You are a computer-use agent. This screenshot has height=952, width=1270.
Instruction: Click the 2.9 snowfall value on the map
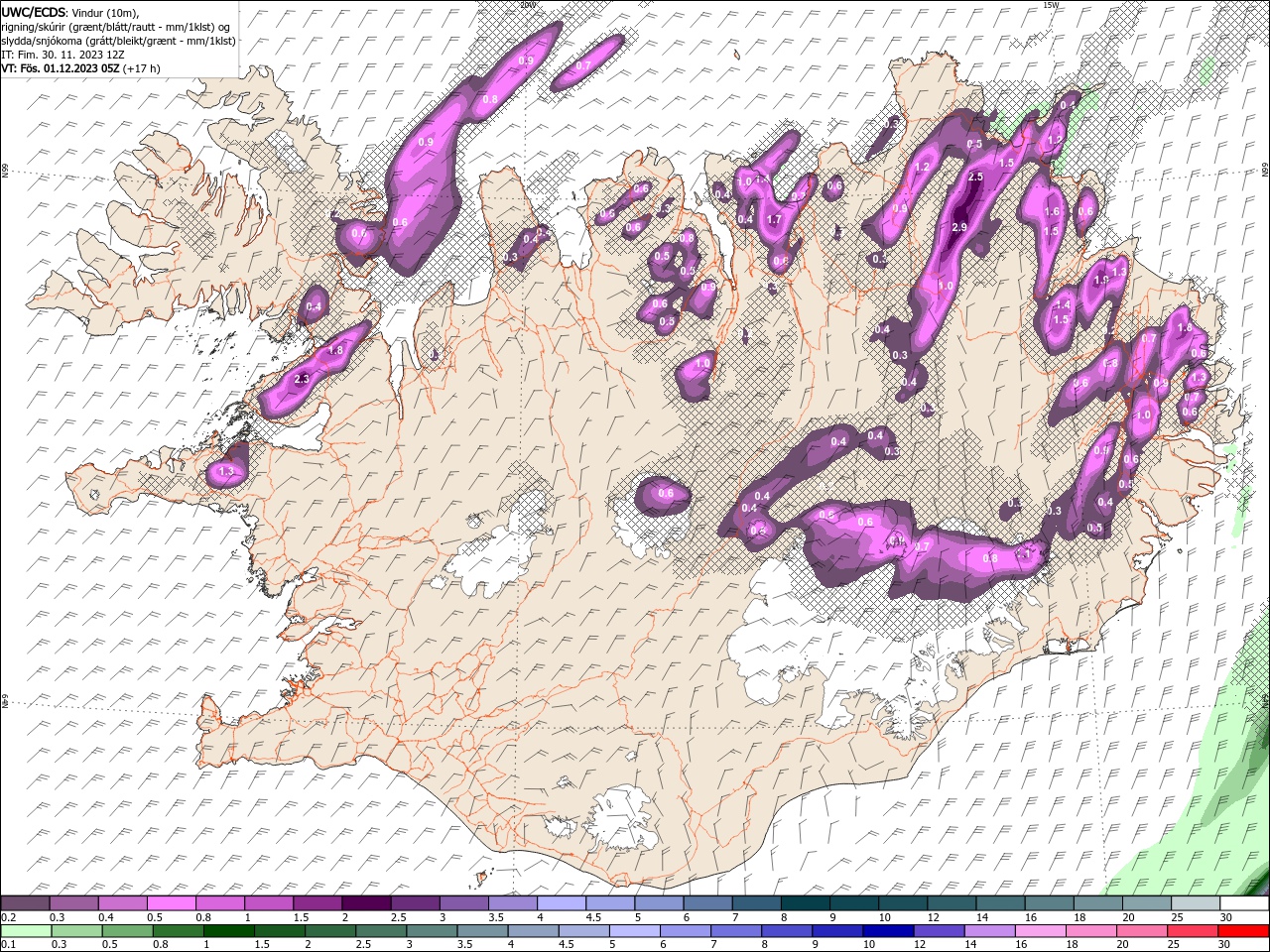point(958,228)
